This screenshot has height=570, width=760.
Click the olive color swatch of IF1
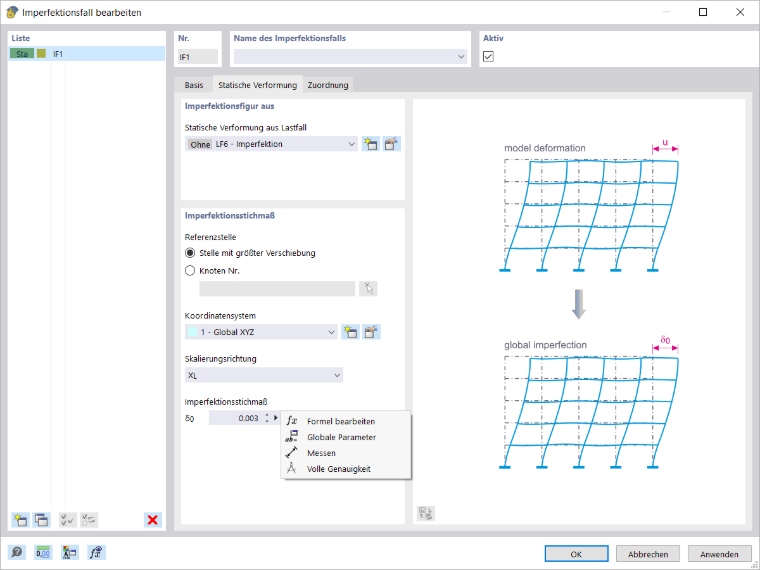pyautogui.click(x=41, y=53)
